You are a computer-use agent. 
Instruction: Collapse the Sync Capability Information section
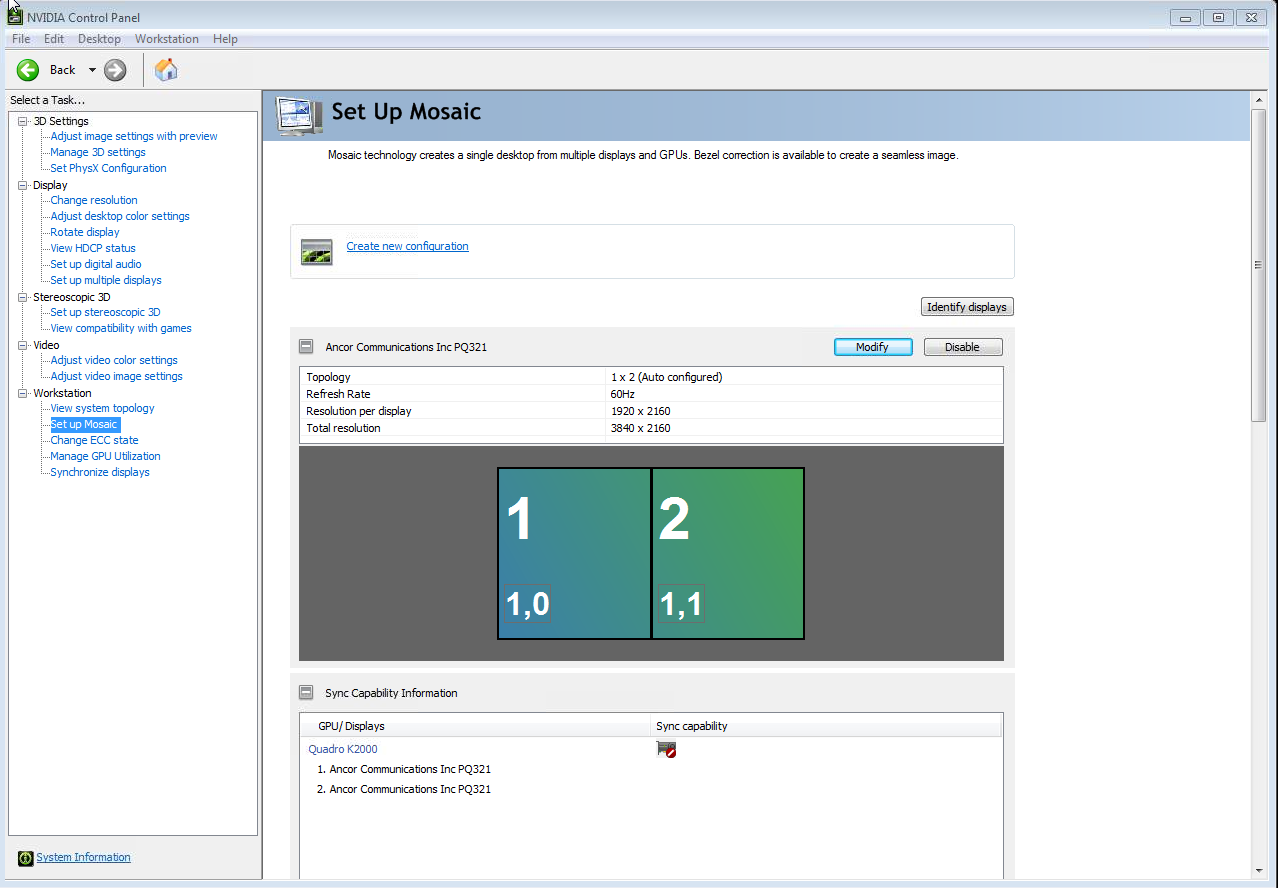click(x=307, y=692)
